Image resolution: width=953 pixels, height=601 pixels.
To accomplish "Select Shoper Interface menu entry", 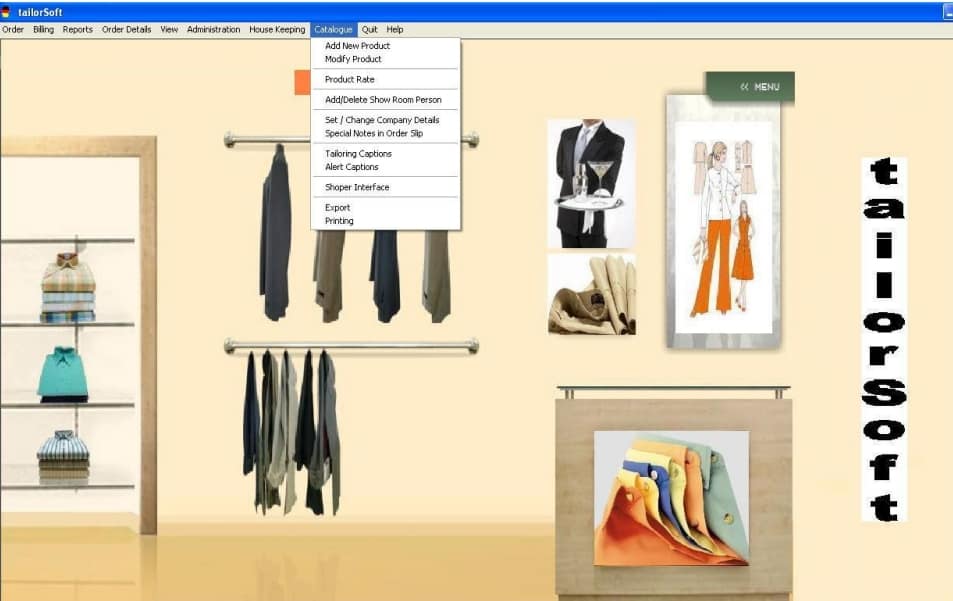I will (x=357, y=188).
